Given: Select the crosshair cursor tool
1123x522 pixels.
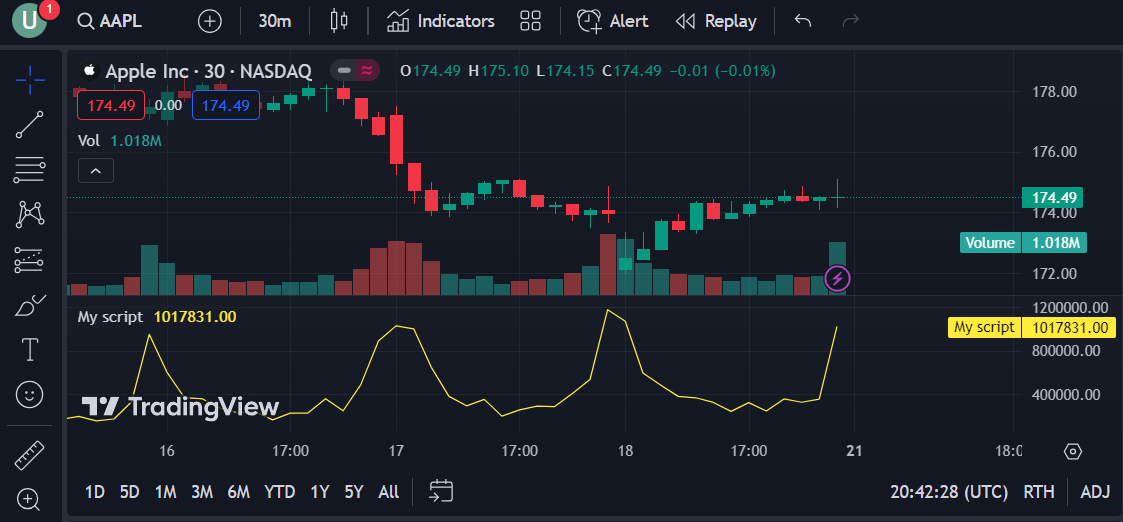Looking at the screenshot, I should click(x=30, y=79).
